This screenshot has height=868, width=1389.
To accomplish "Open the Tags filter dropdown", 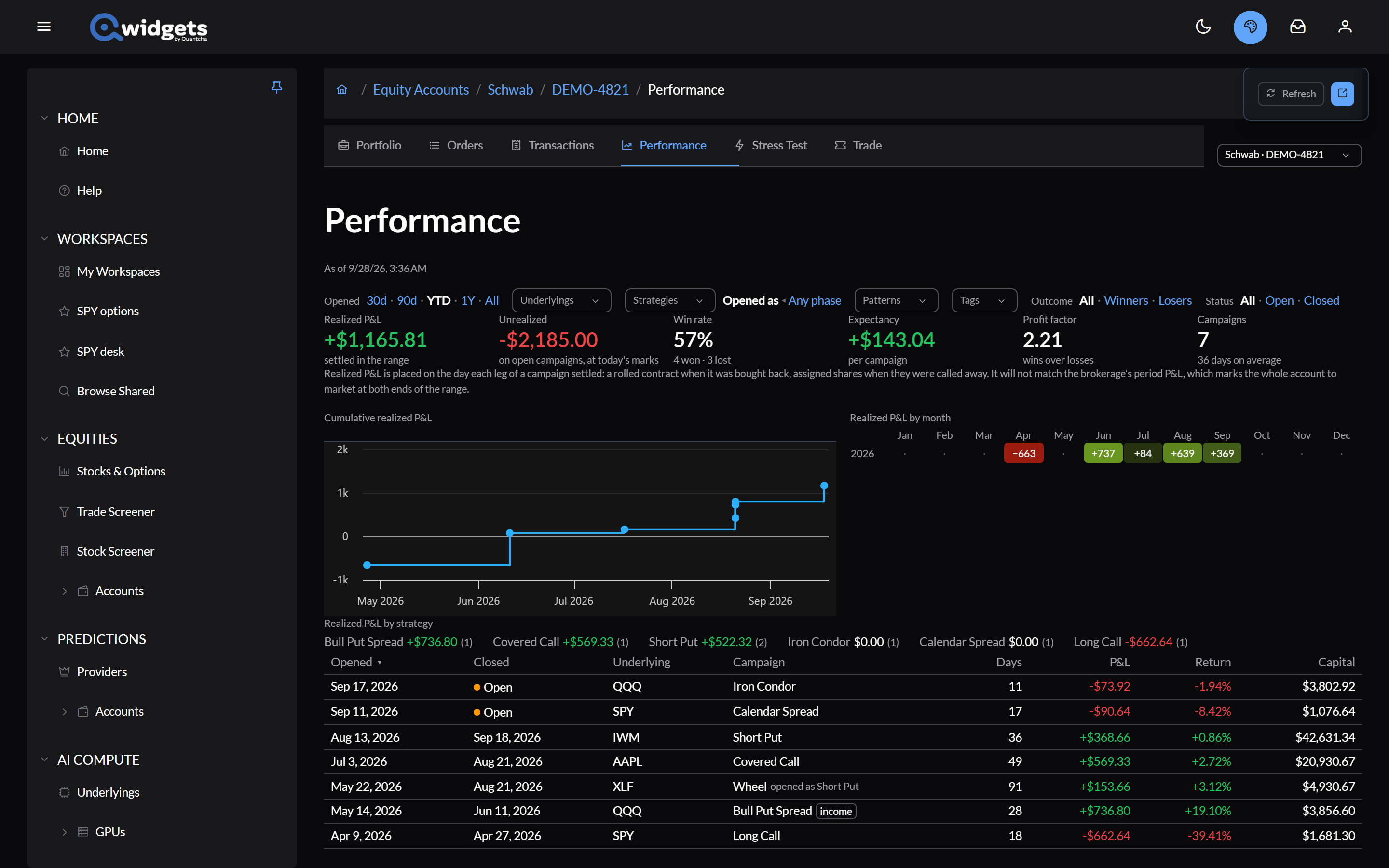I will point(984,300).
